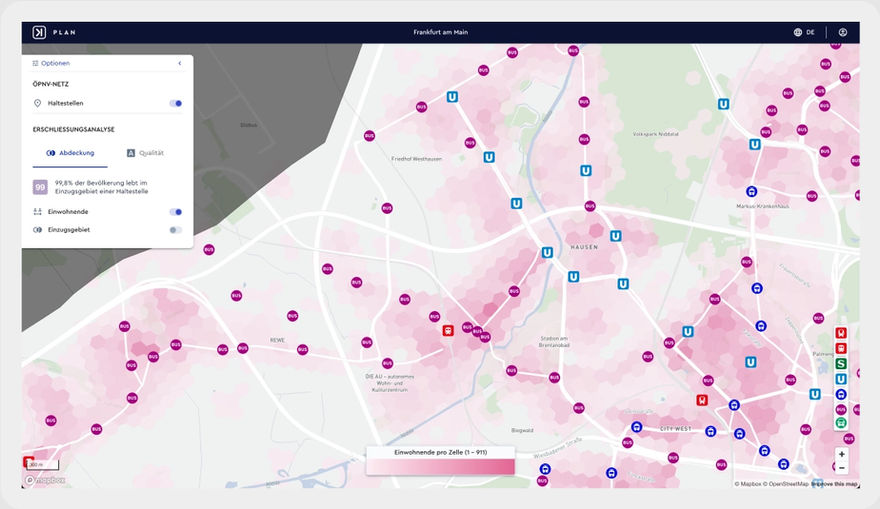Open the OpenStreetMap attribution link

coord(786,484)
